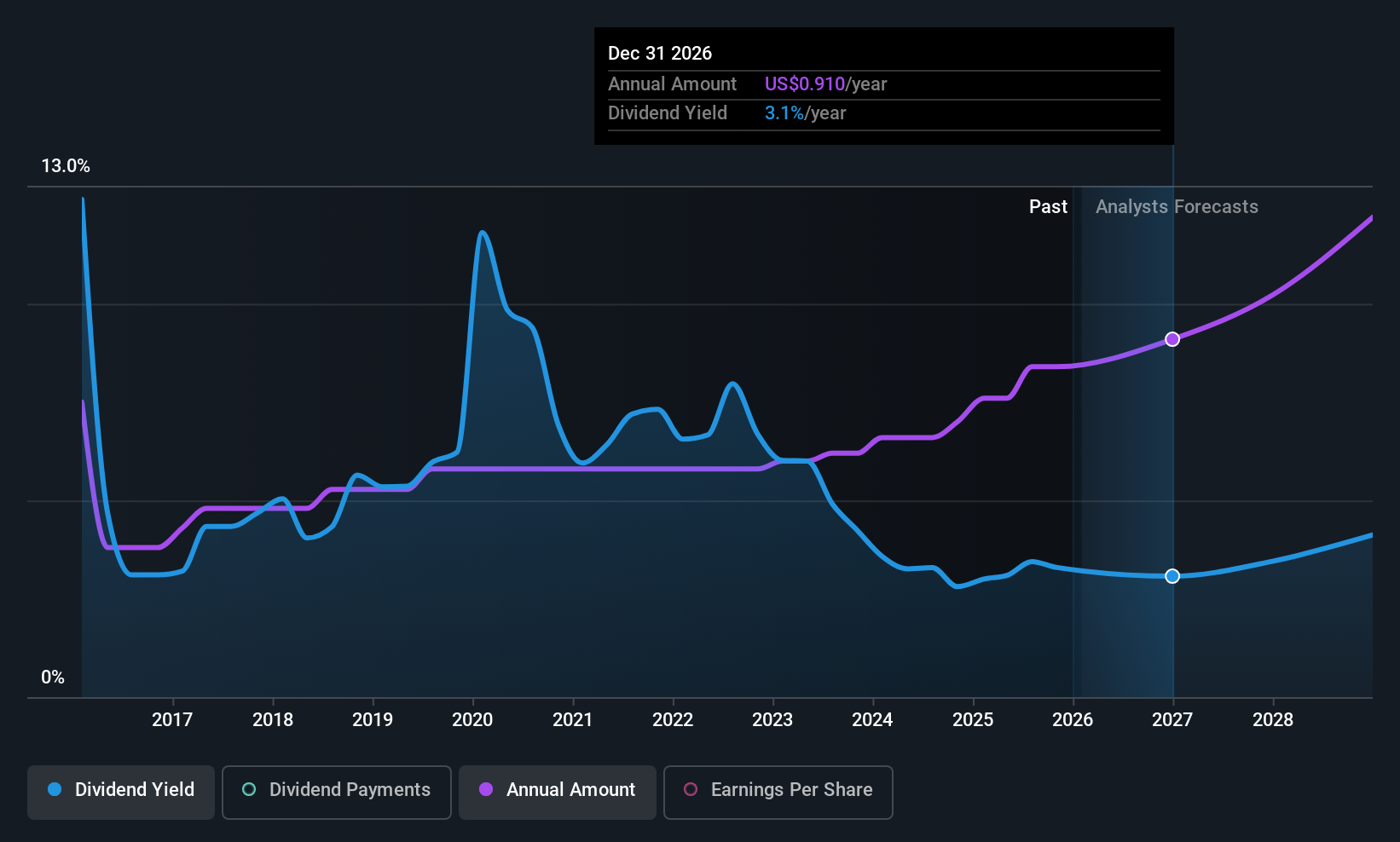Click the 3.1%/year yield value in tooltip
Screen dimensions: 1400x842
point(805,112)
